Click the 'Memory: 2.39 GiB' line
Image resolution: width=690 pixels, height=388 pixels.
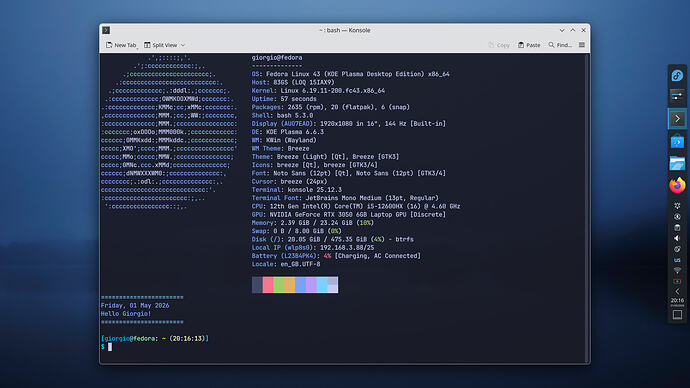312,223
